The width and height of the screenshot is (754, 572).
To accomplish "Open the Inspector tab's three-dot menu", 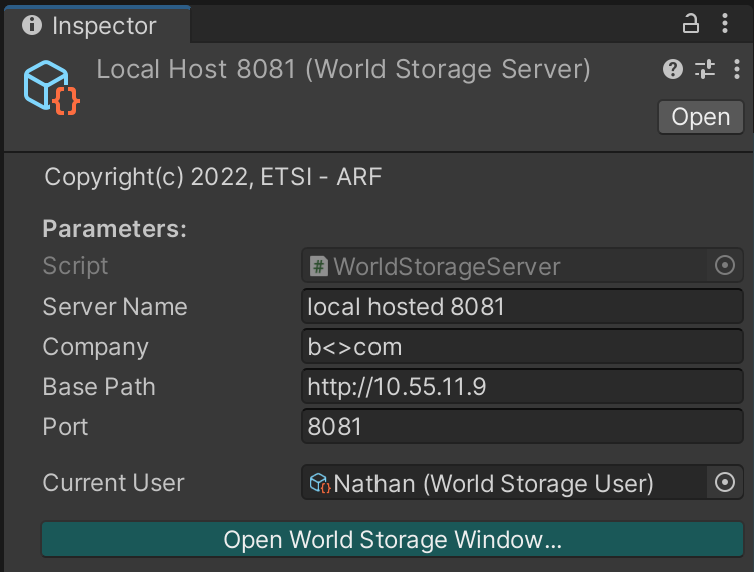I will [726, 24].
